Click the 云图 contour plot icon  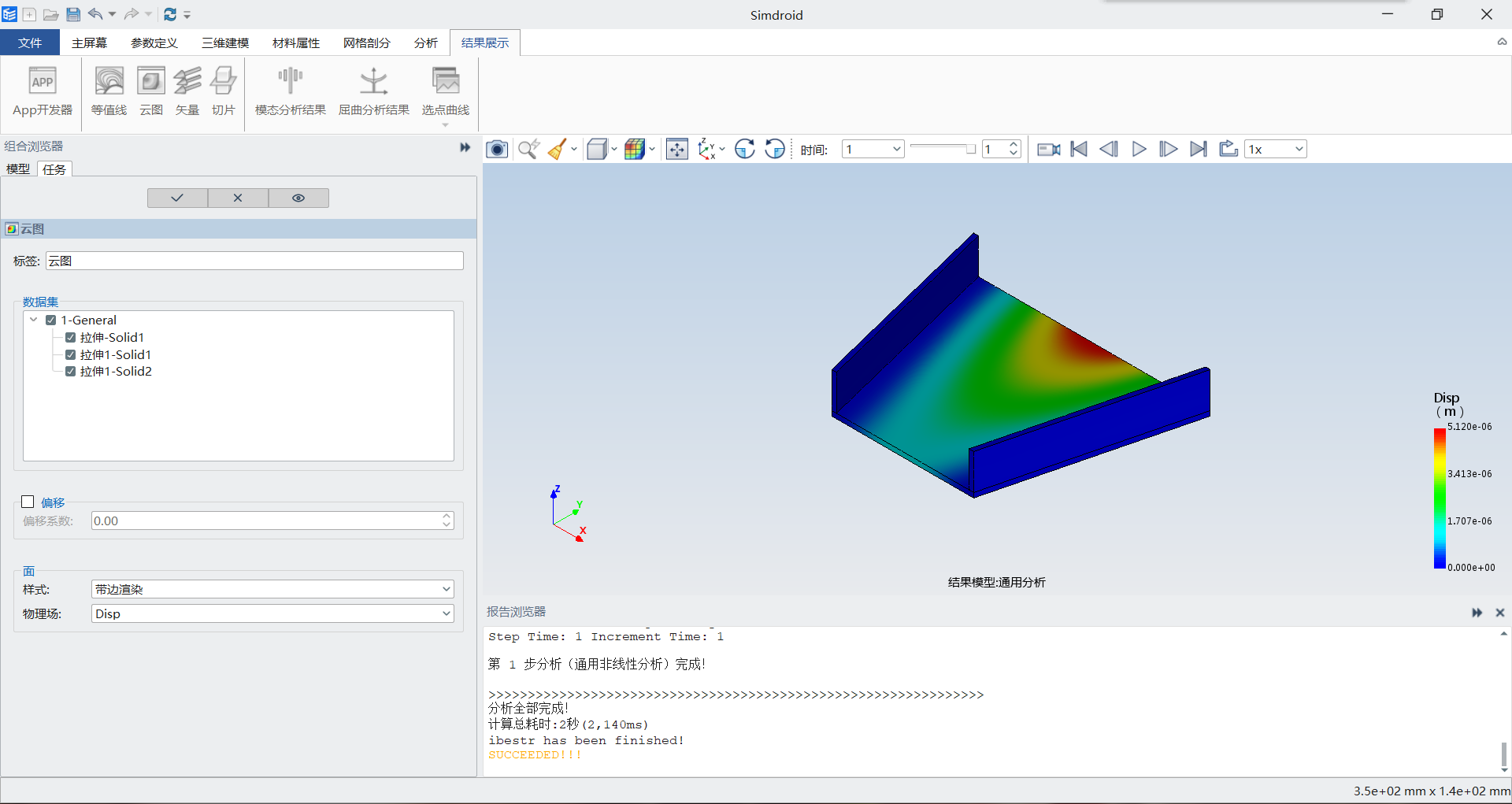coord(150,82)
